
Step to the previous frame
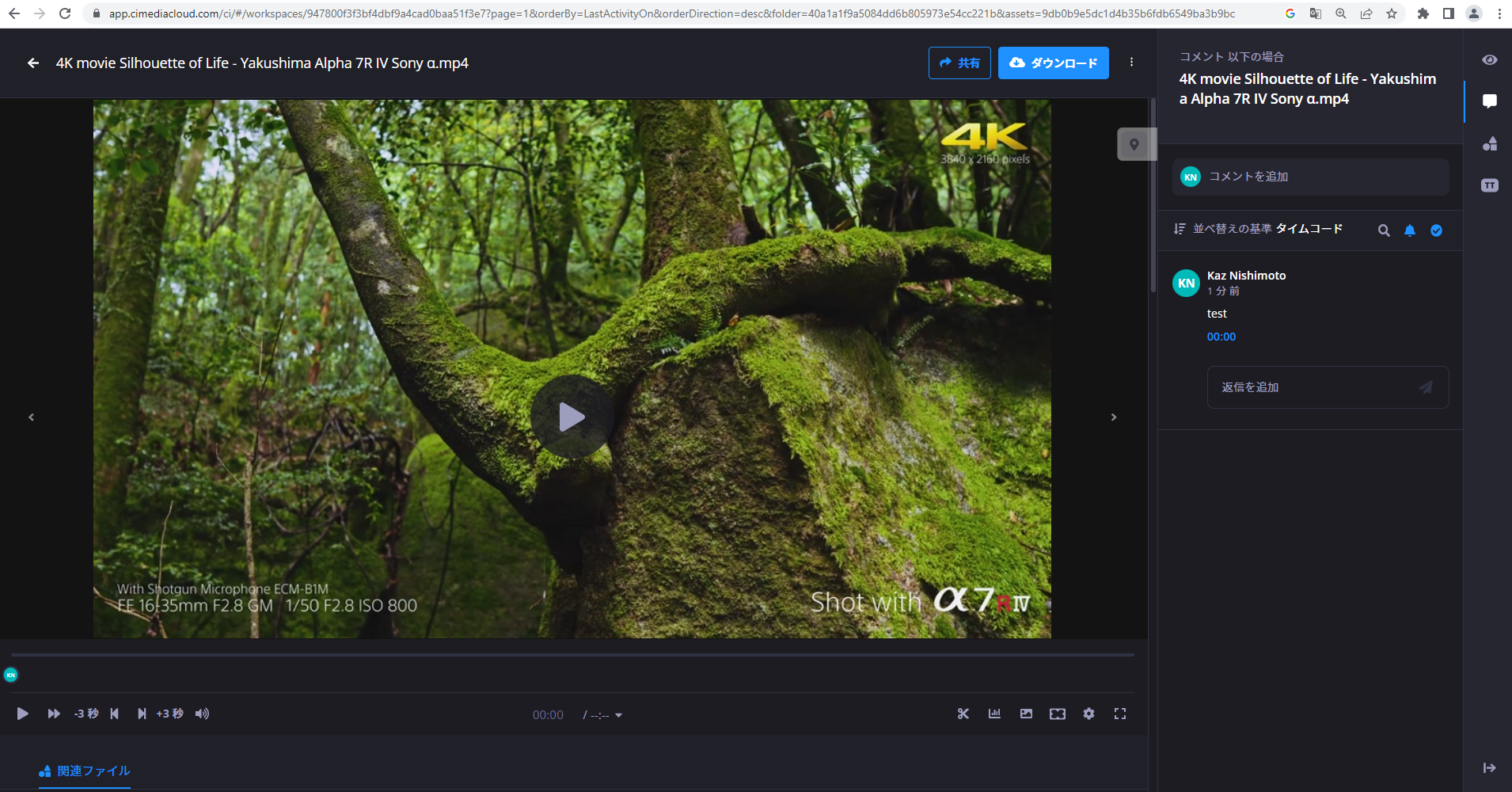click(115, 714)
